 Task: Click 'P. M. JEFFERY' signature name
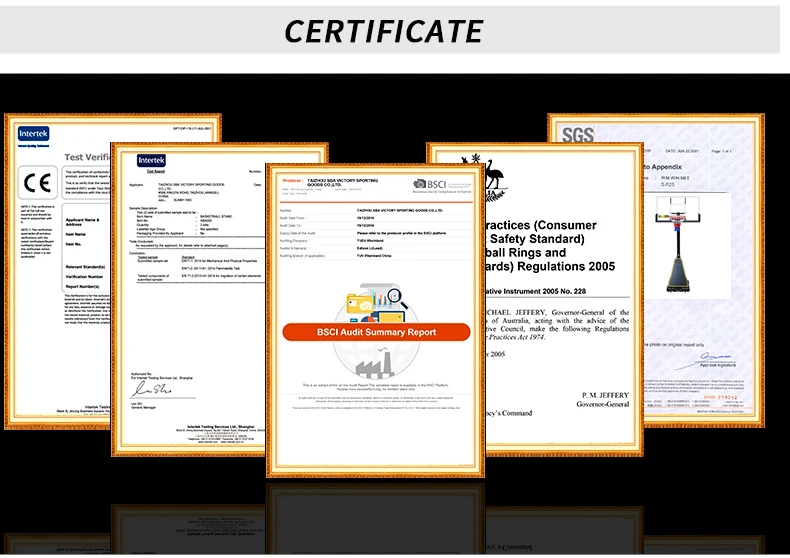pos(606,395)
